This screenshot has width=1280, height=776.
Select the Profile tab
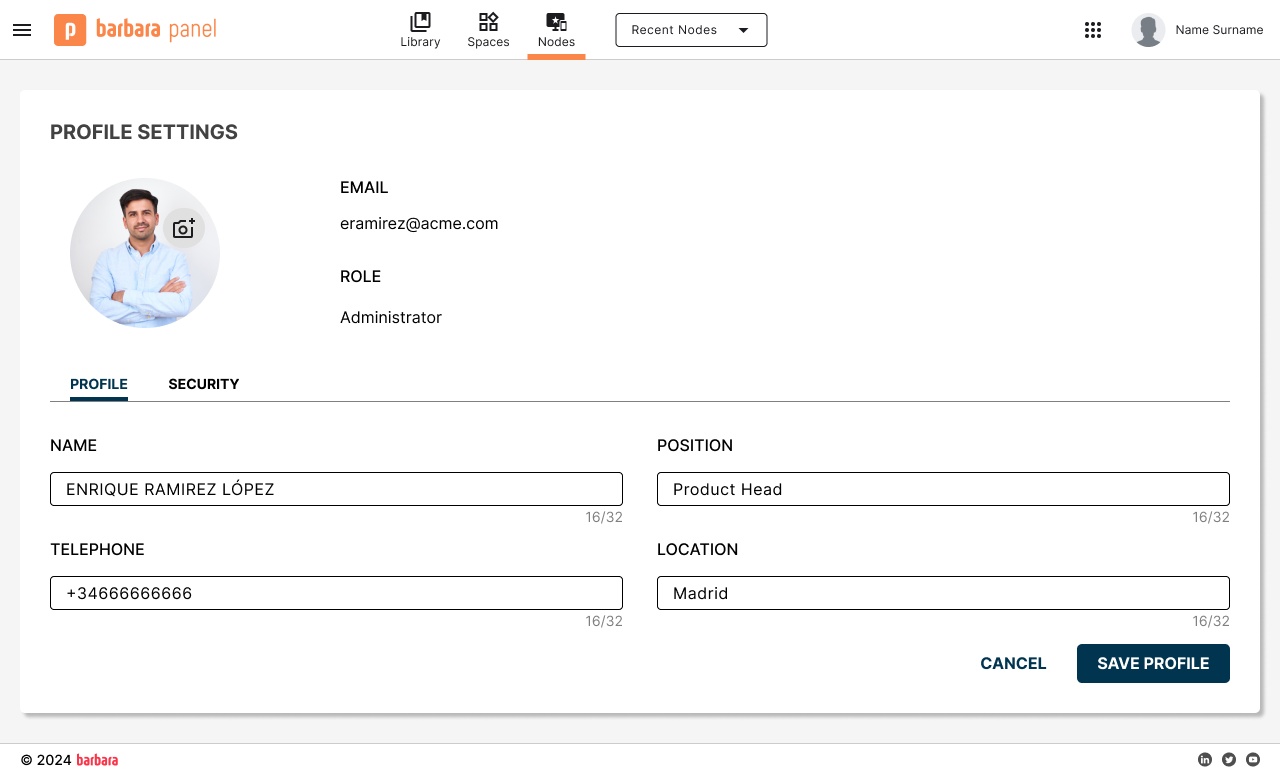(x=99, y=384)
